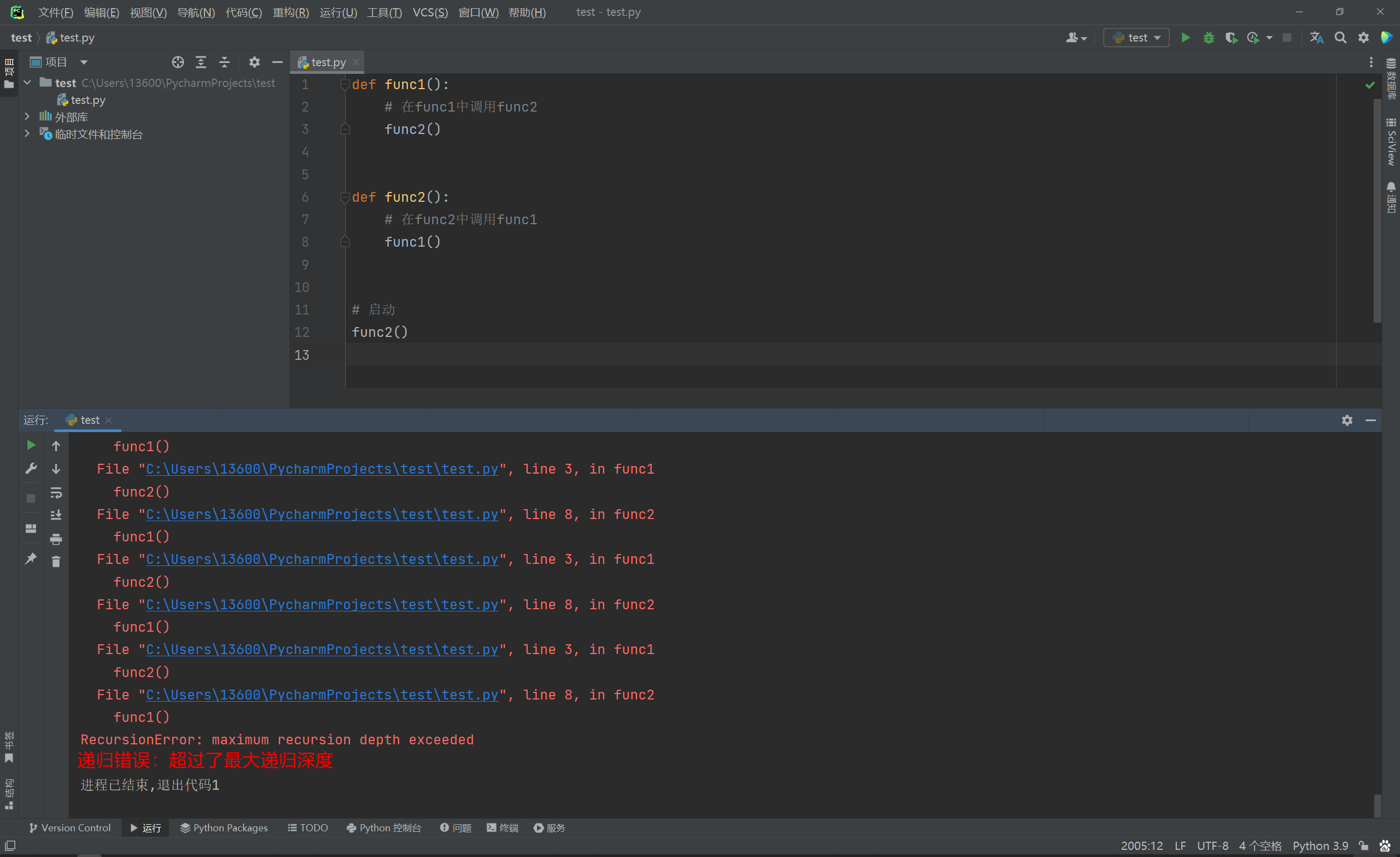Open run configuration wrench icon
Viewport: 1400px width, 857px height.
[31, 468]
